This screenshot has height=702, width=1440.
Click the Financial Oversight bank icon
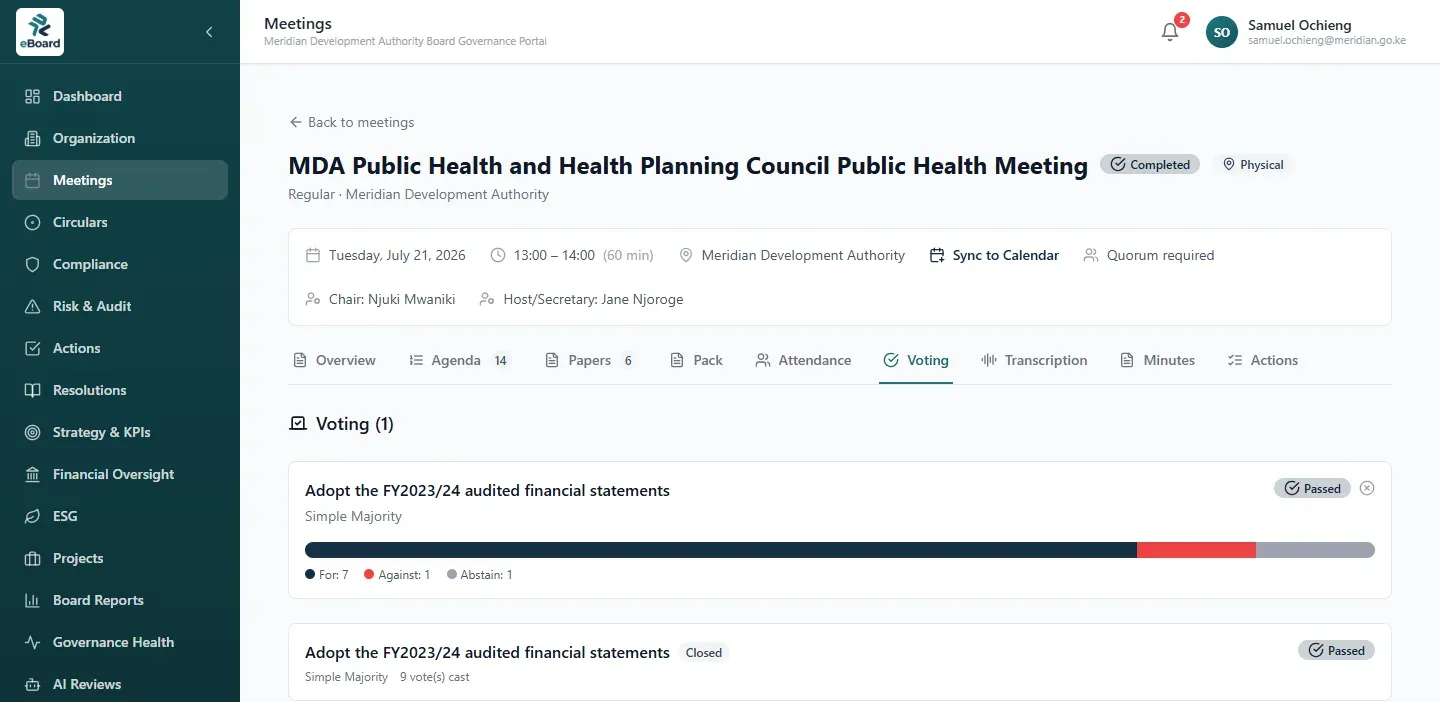pos(33,474)
